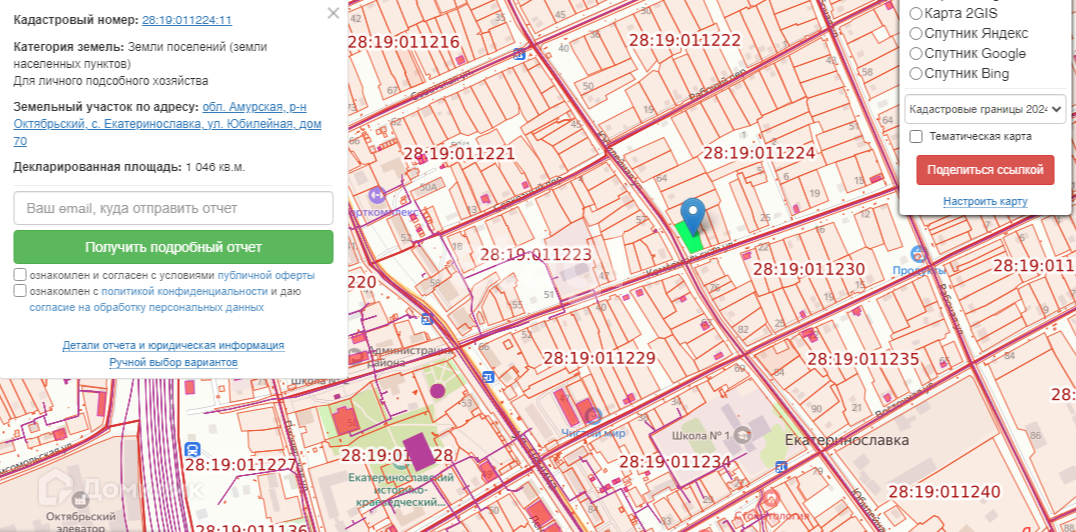Click the Школа № 1 map icon
1076x532 pixels.
tap(742, 435)
